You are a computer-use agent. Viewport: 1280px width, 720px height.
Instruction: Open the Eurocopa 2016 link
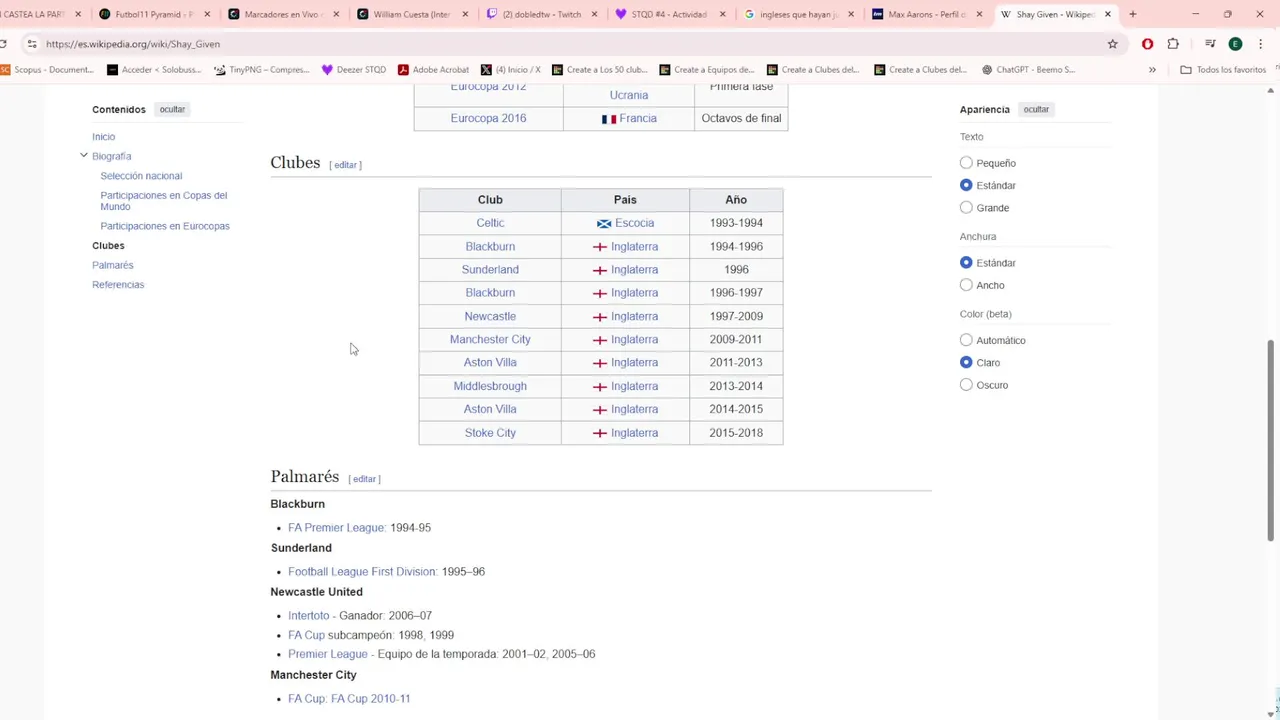pyautogui.click(x=488, y=118)
